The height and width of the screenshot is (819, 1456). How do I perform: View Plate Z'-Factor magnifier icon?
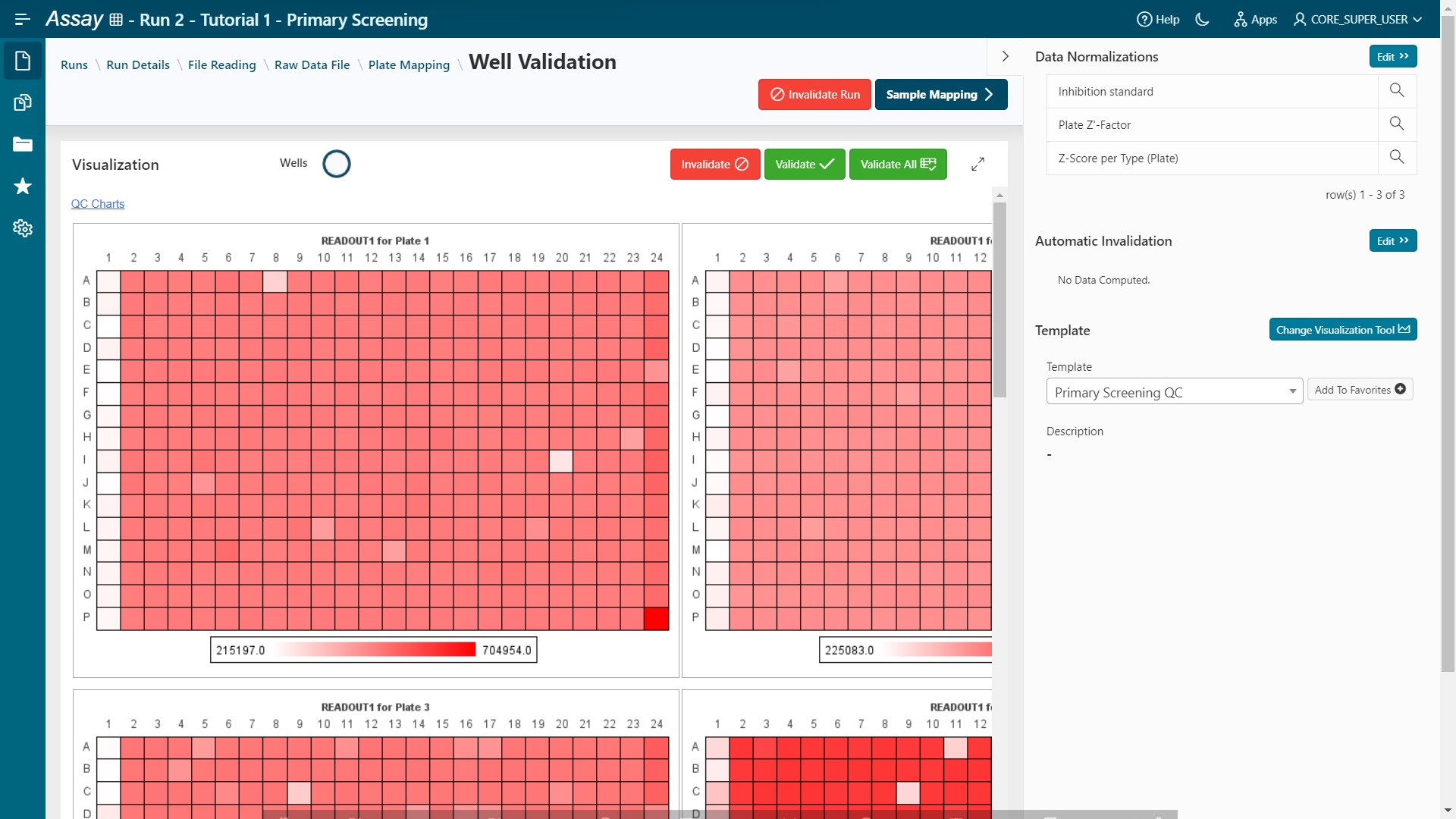(x=1397, y=124)
